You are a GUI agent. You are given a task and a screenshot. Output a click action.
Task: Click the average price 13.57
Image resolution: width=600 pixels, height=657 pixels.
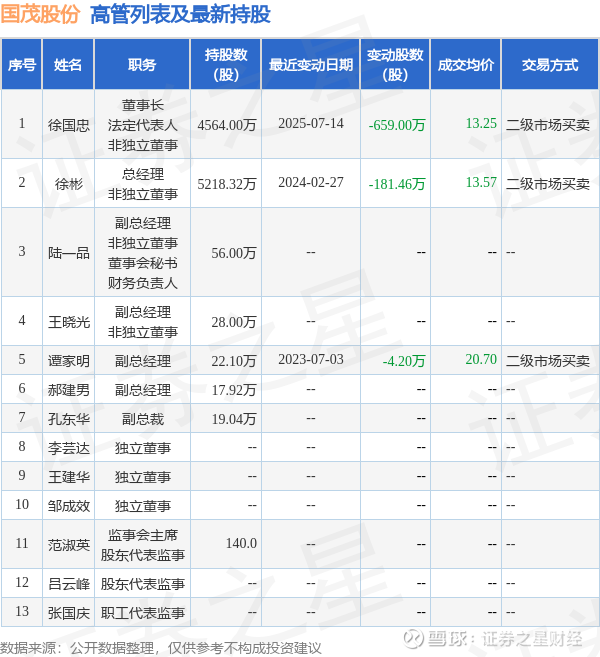[481, 182]
